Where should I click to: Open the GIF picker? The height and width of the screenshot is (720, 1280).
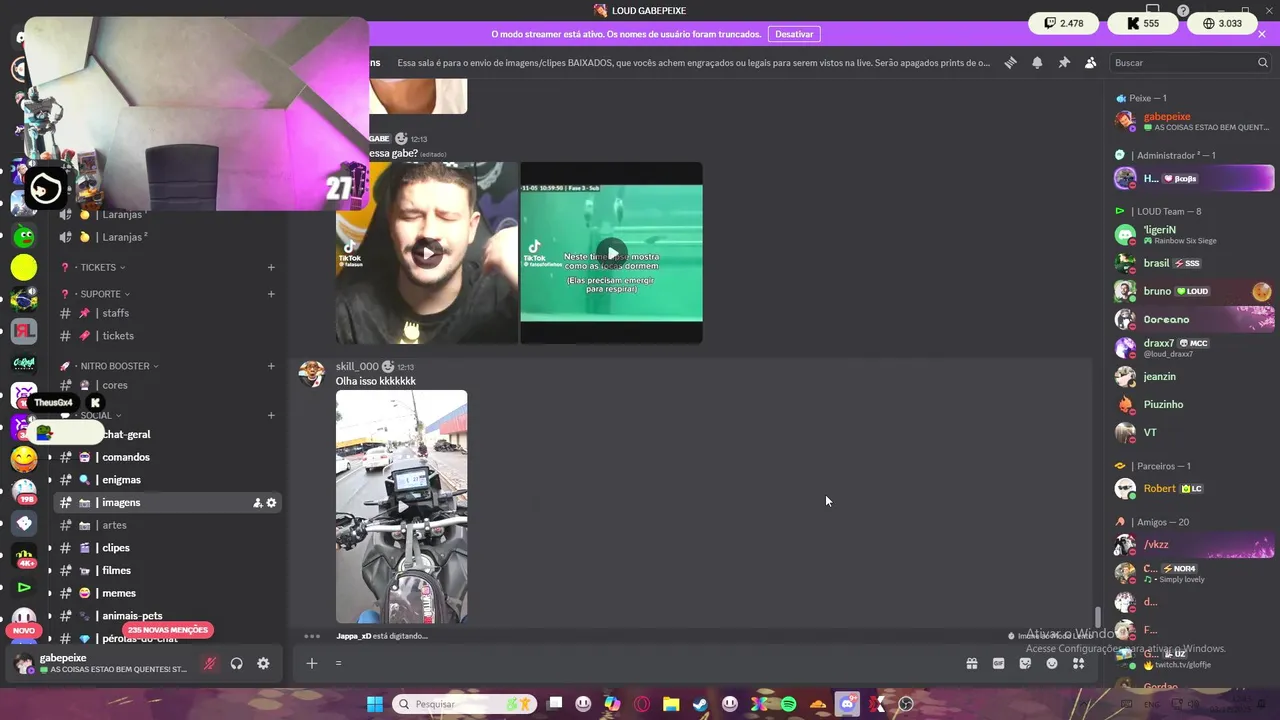[998, 663]
